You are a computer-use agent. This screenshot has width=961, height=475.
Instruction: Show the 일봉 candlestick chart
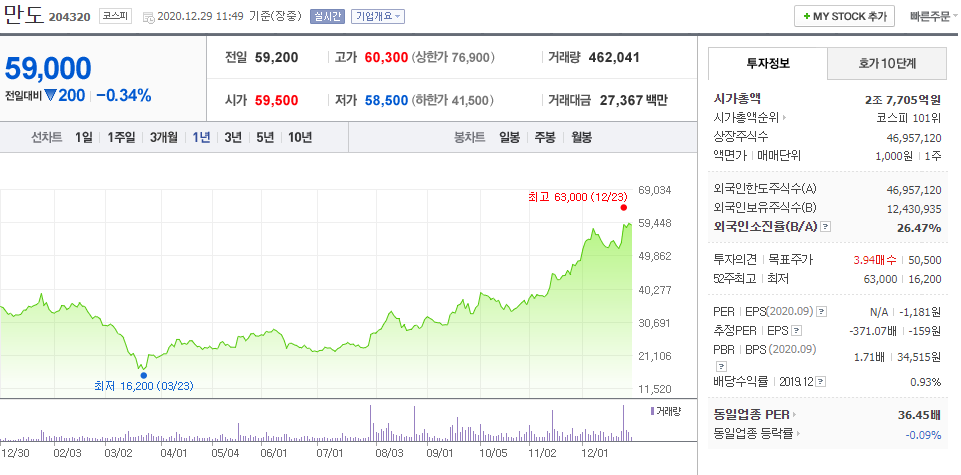pyautogui.click(x=509, y=137)
